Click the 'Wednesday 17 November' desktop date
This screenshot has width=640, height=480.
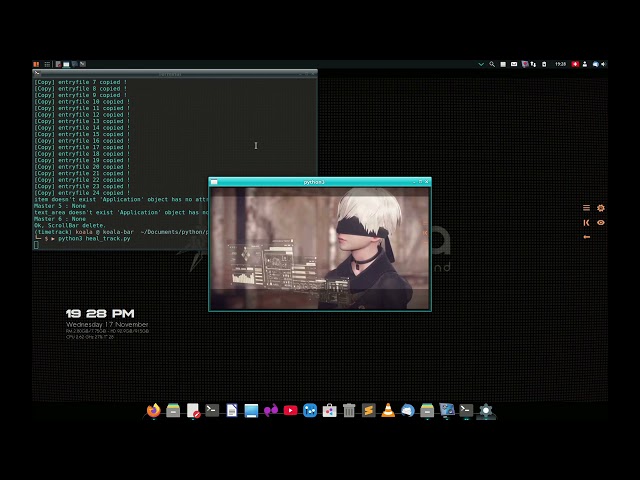pos(107,324)
